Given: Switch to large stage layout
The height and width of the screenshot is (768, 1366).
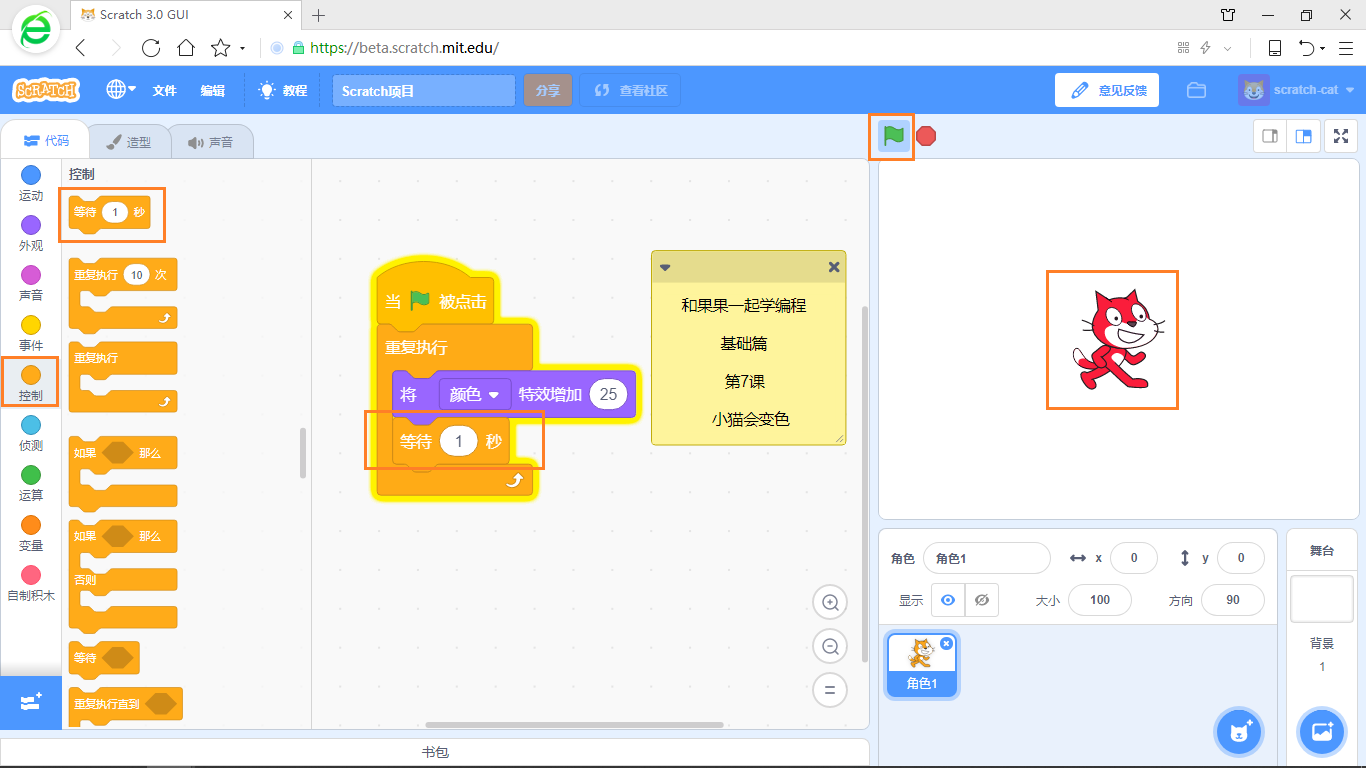Looking at the screenshot, I should [x=1303, y=136].
